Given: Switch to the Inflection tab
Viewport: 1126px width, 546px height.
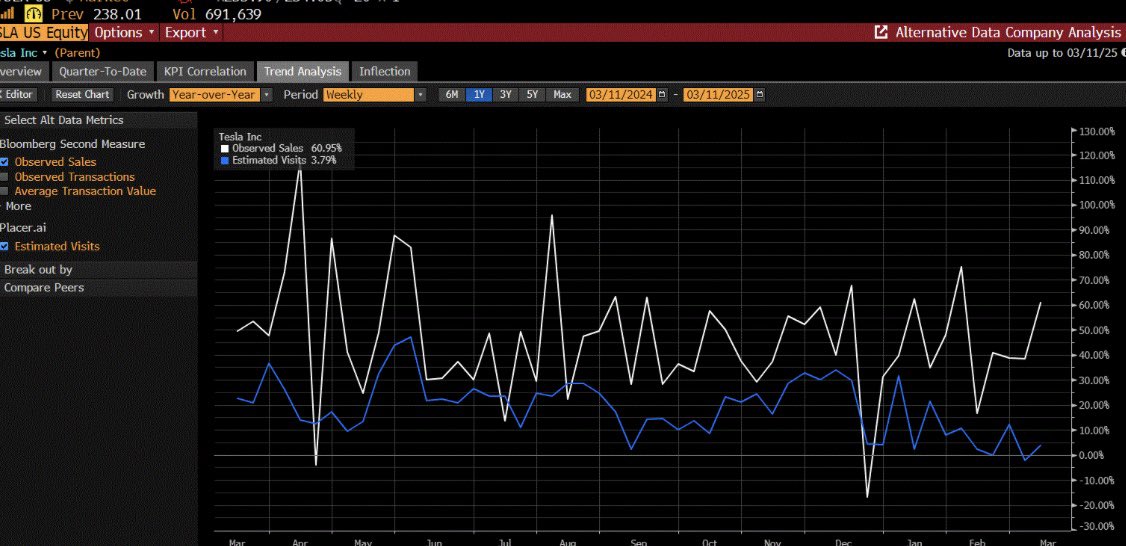Looking at the screenshot, I should [385, 71].
